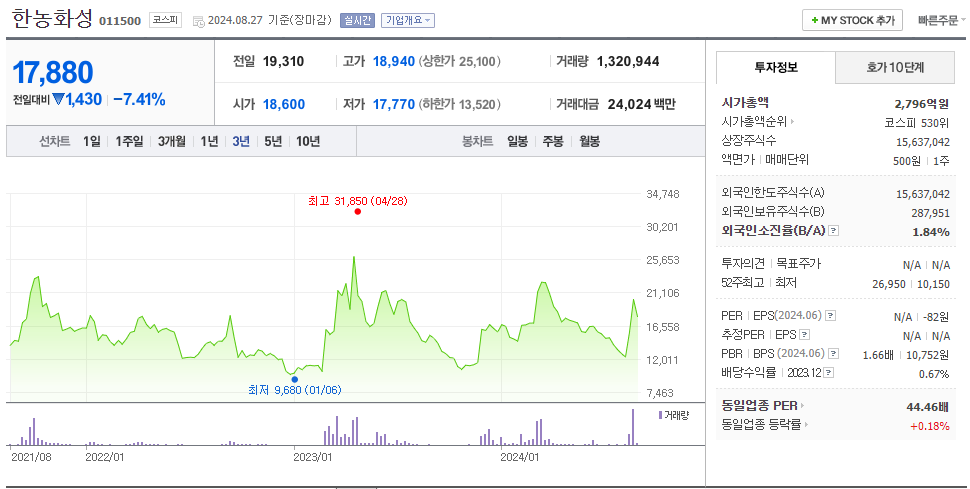This screenshot has width=970, height=489.
Task: Open 동일업종 등락률 link
Action: 762,425
